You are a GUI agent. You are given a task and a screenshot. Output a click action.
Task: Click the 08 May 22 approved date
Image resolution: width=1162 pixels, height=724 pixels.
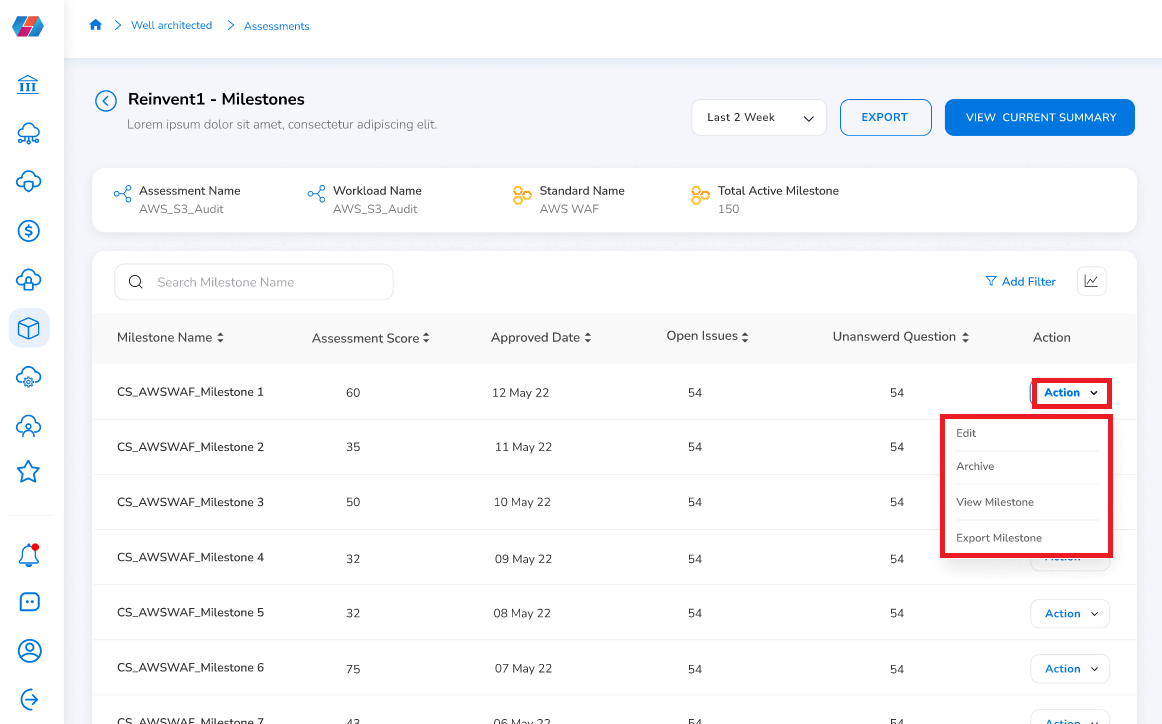tap(522, 613)
